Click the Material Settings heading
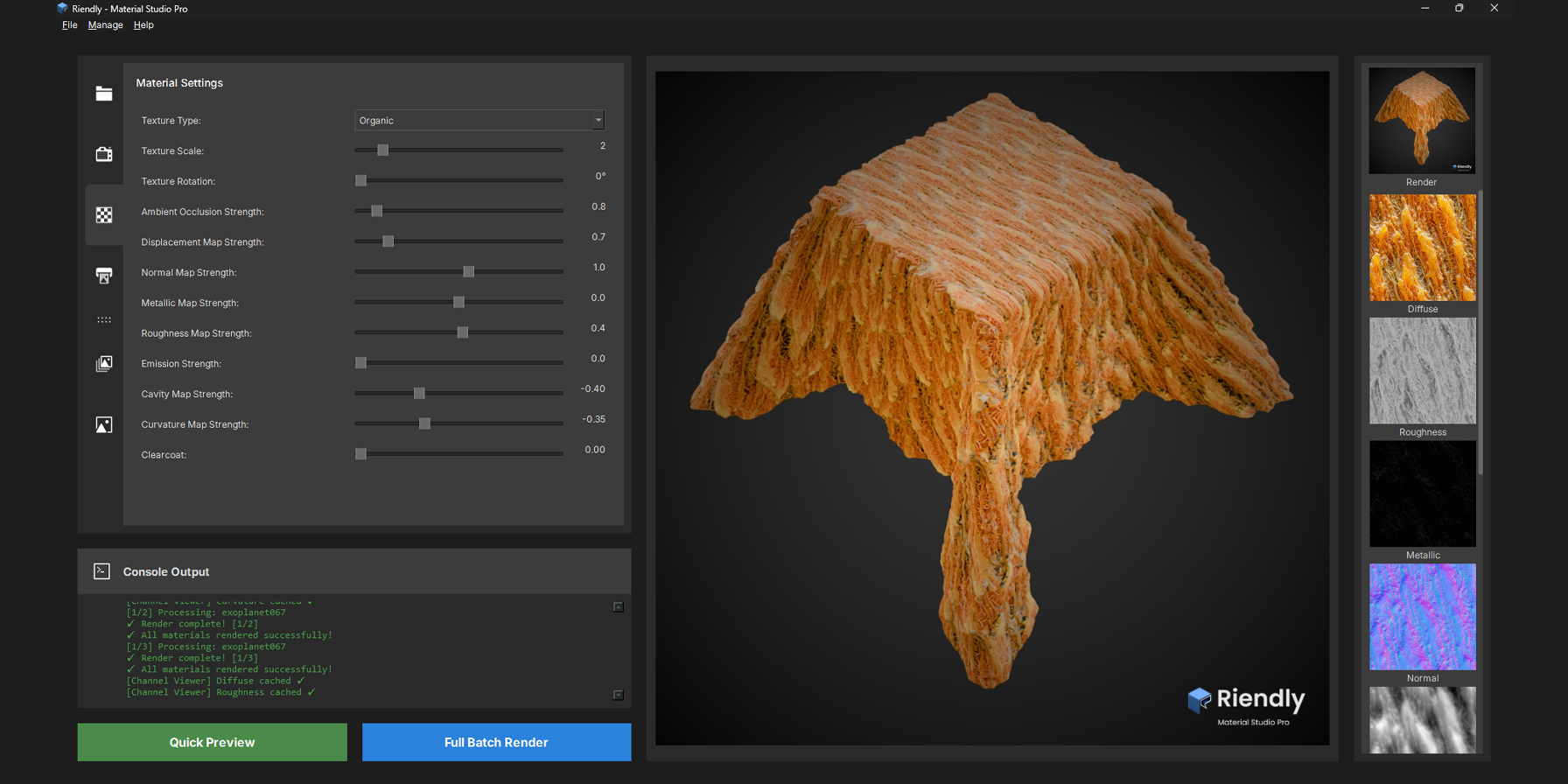1568x784 pixels. (x=179, y=83)
